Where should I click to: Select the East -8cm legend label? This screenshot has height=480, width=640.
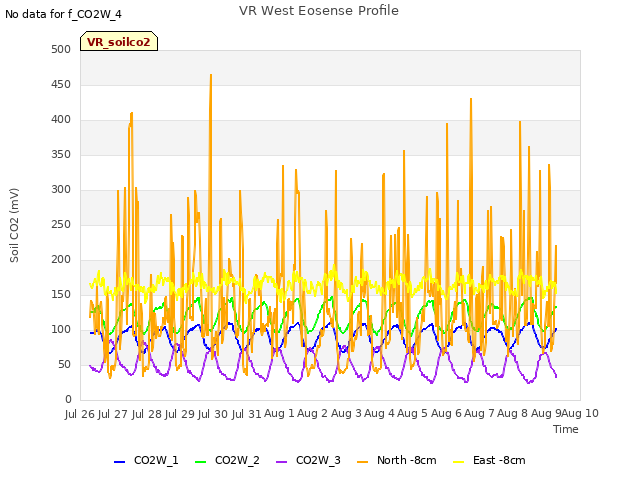point(499,460)
